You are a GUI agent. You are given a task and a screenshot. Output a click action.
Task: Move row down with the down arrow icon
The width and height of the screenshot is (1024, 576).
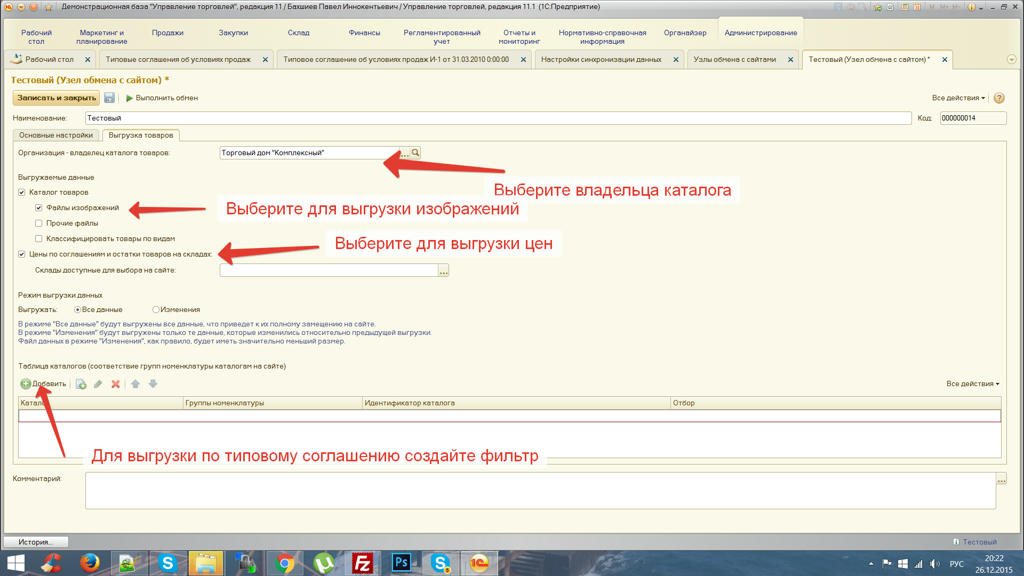point(153,384)
